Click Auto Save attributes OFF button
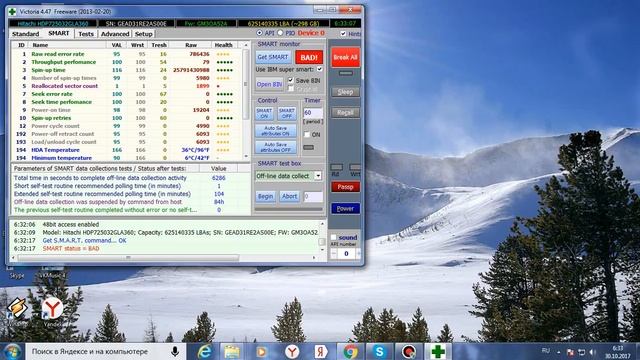 pos(276,147)
